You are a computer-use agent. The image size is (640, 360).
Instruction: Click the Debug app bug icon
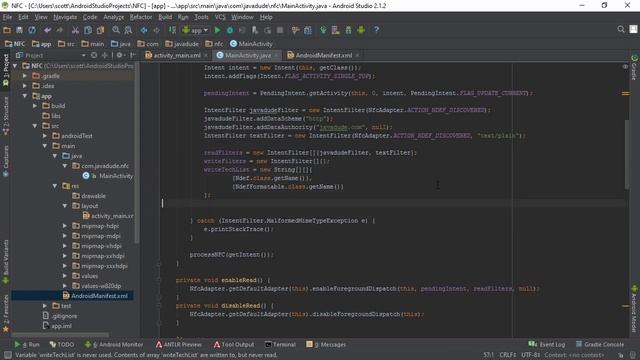pos(230,30)
